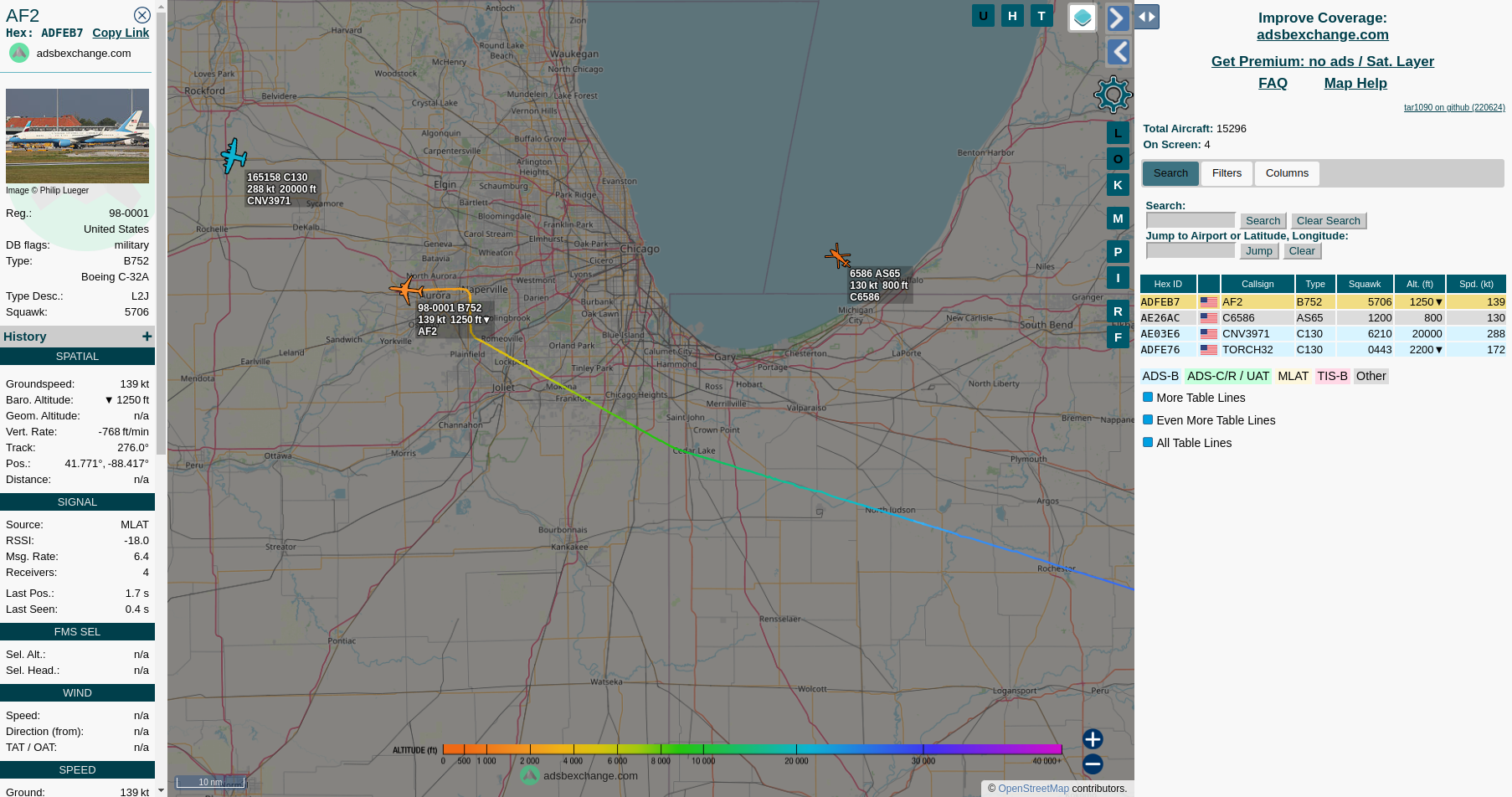
Task: Zoom in with the plus button
Action: click(1093, 738)
